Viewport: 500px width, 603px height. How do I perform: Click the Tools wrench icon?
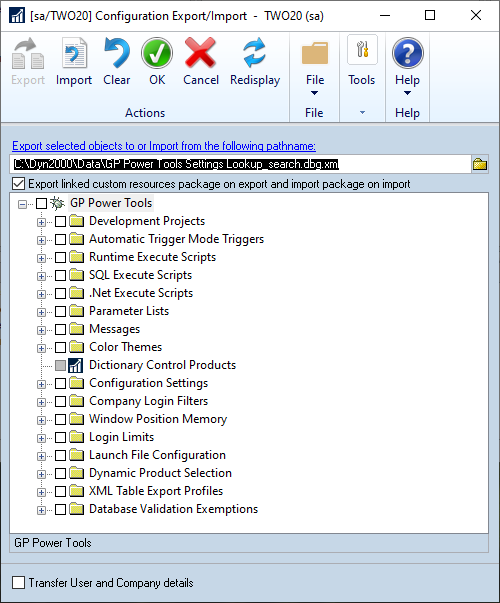[362, 50]
